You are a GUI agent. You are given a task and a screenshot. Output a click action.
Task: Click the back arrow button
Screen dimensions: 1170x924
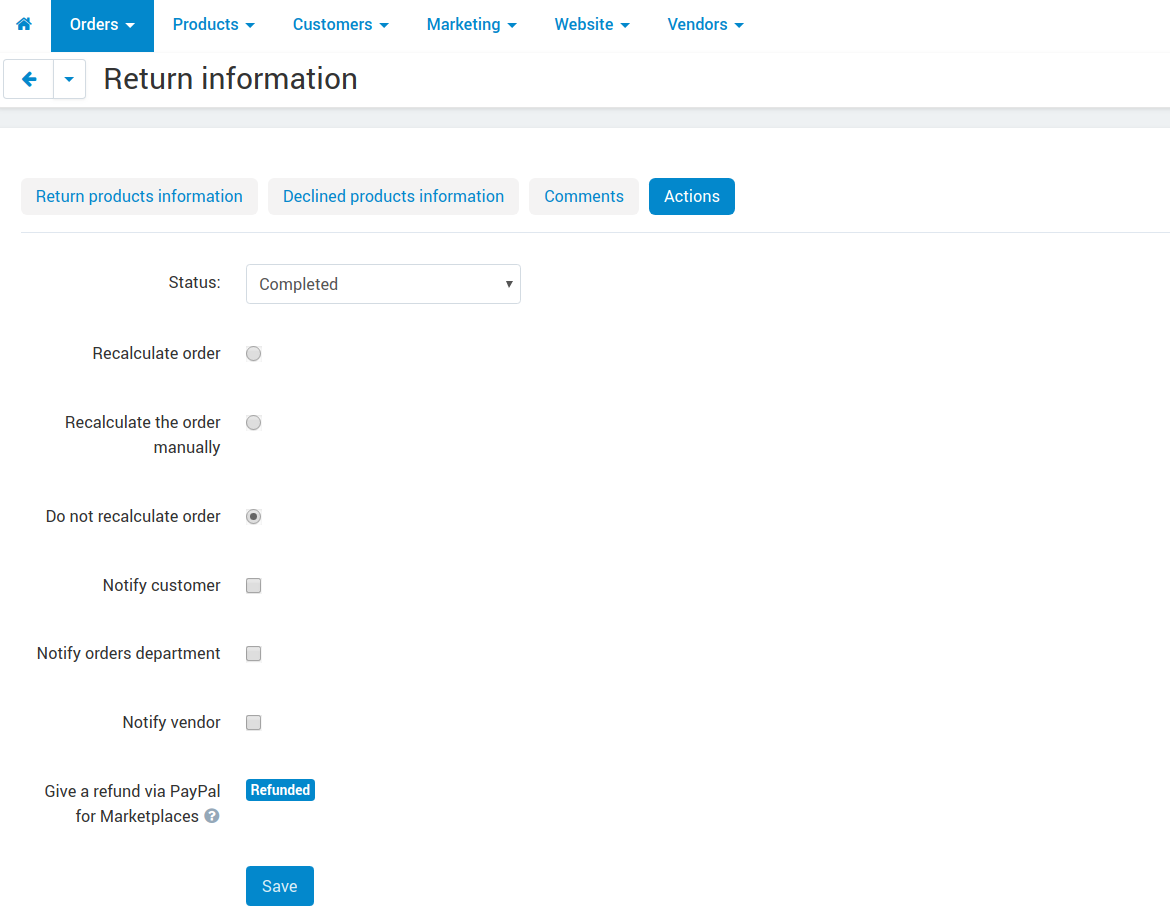[x=28, y=79]
